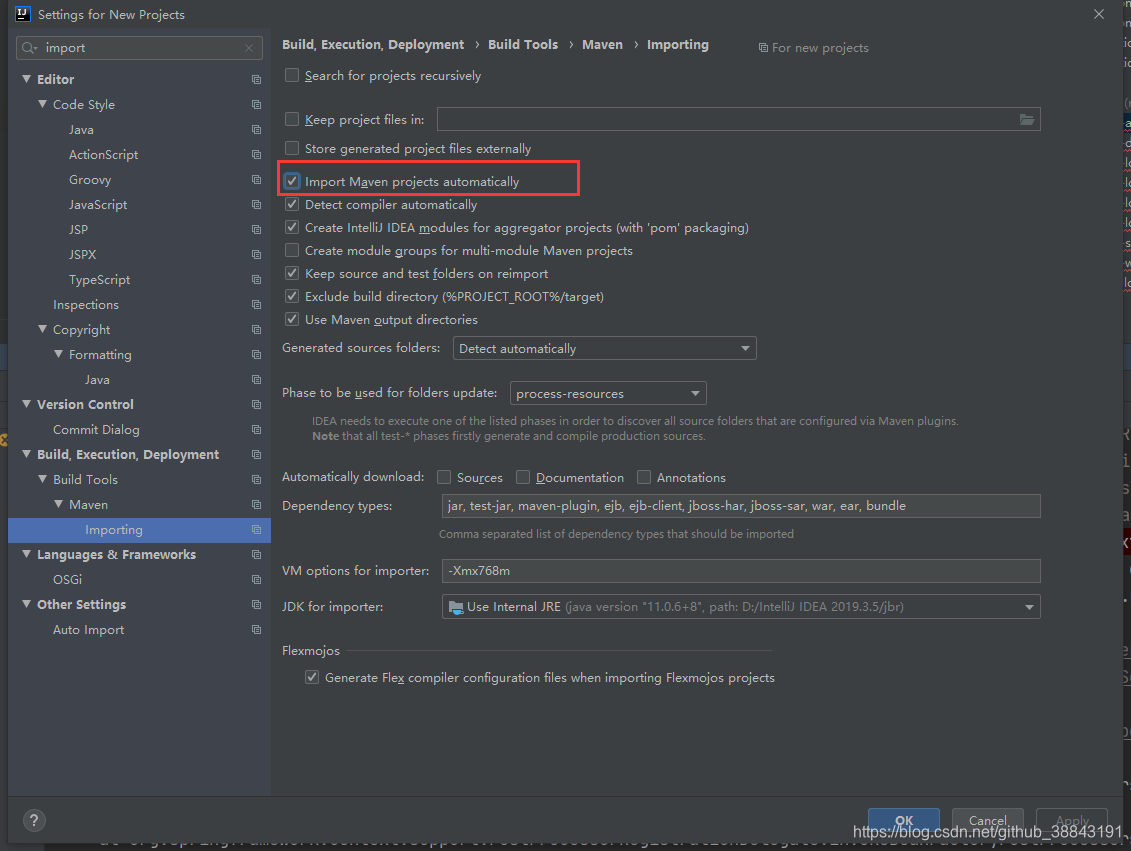This screenshot has height=851, width=1131.
Task: Click the project-level icon beside Maven
Action: click(x=256, y=505)
